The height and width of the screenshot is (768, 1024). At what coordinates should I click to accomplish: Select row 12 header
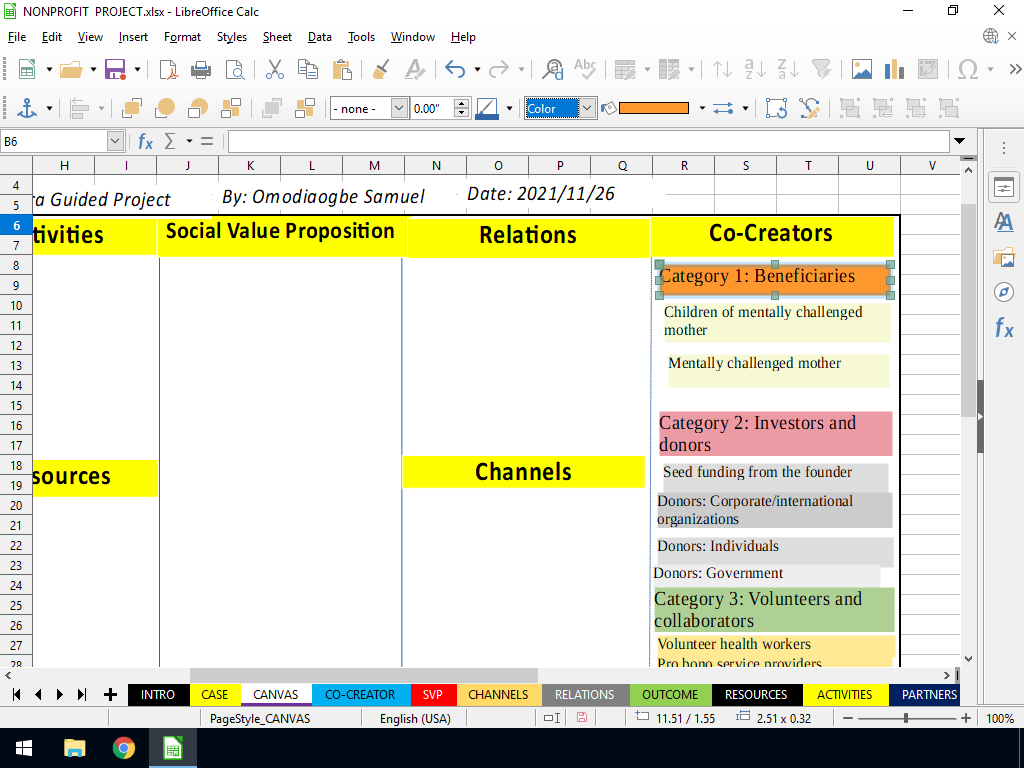click(16, 345)
